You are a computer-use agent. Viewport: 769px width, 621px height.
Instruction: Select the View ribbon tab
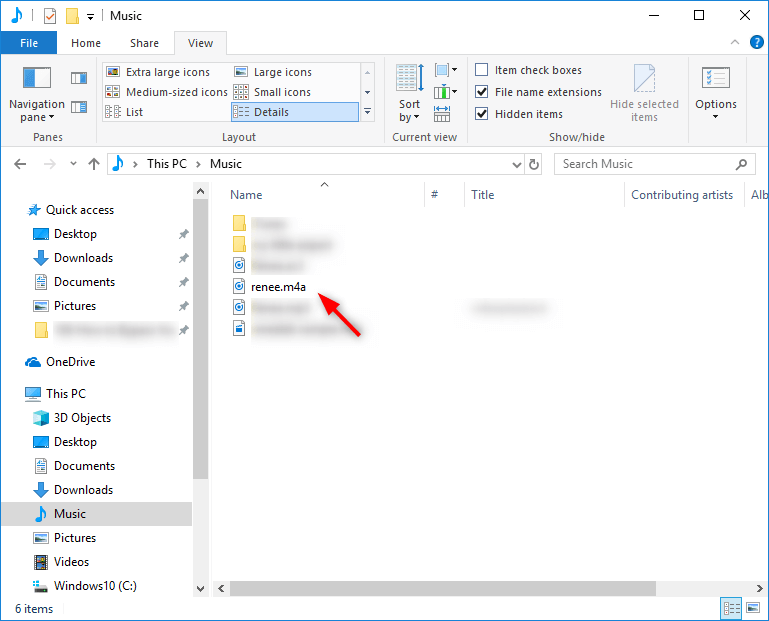click(x=200, y=43)
